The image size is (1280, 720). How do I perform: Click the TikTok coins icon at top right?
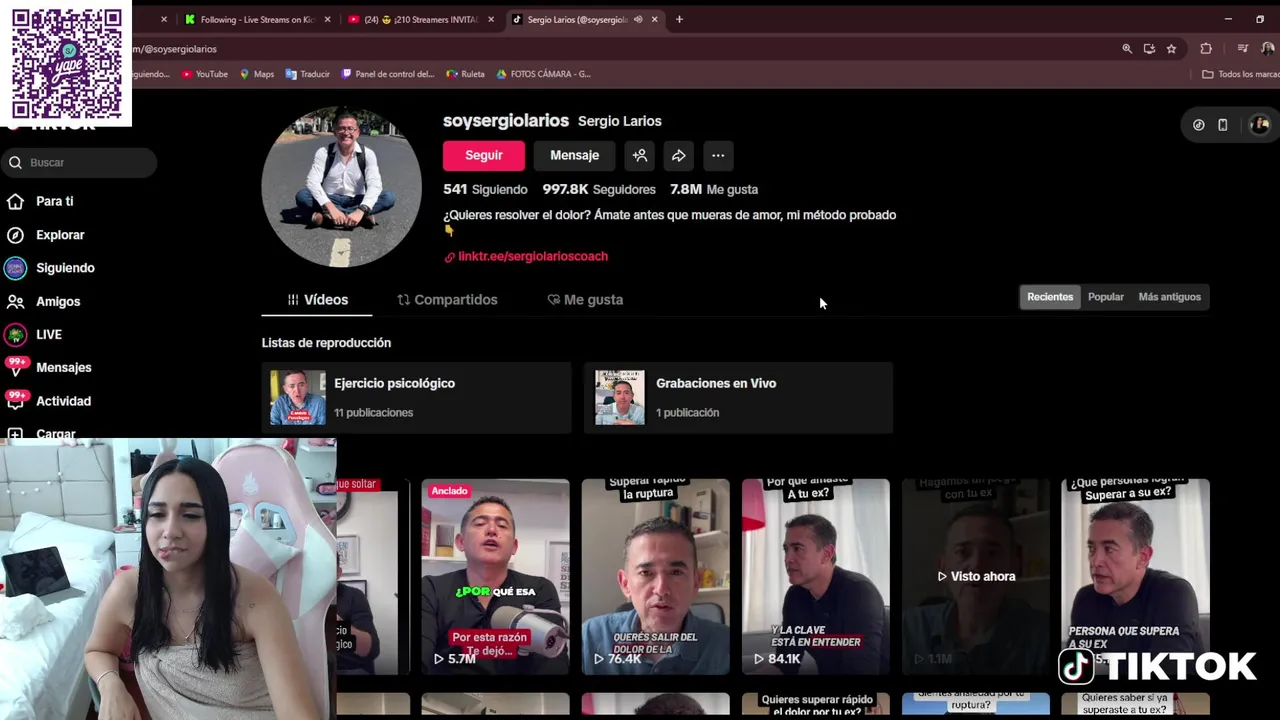click(x=1199, y=125)
